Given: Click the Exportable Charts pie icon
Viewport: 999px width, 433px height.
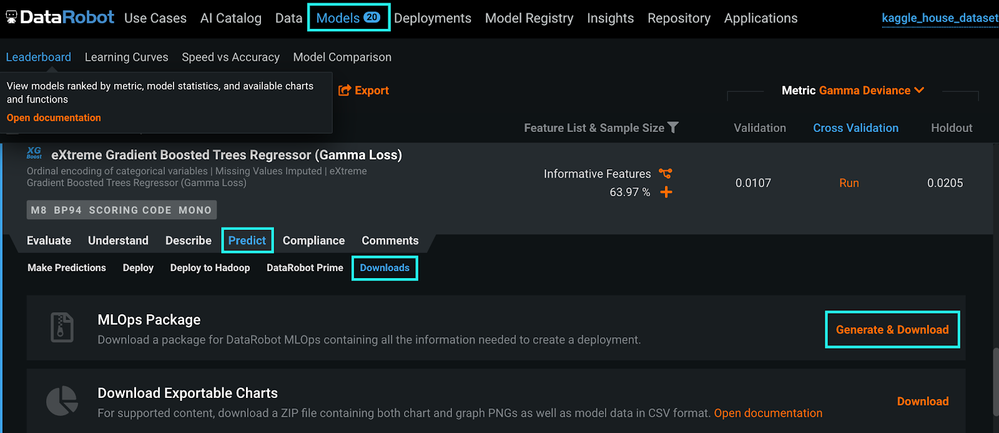Looking at the screenshot, I should (x=62, y=401).
